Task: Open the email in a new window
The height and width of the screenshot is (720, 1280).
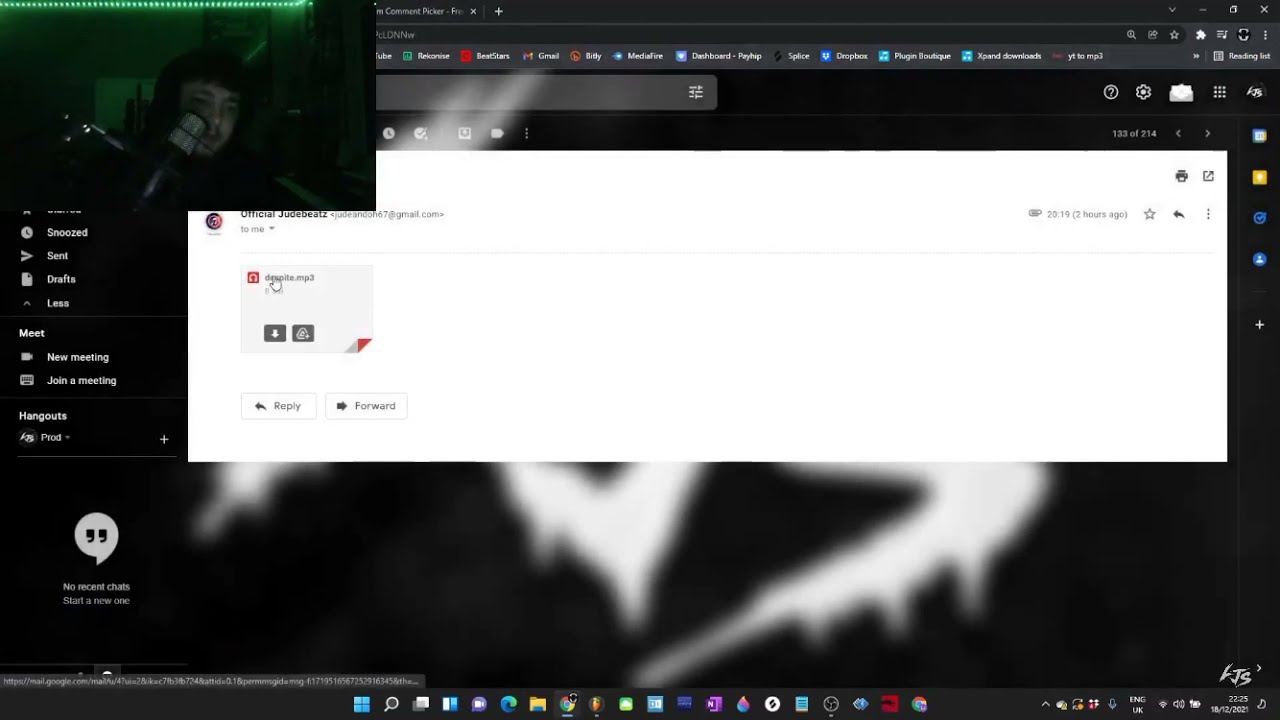Action: (x=1208, y=176)
